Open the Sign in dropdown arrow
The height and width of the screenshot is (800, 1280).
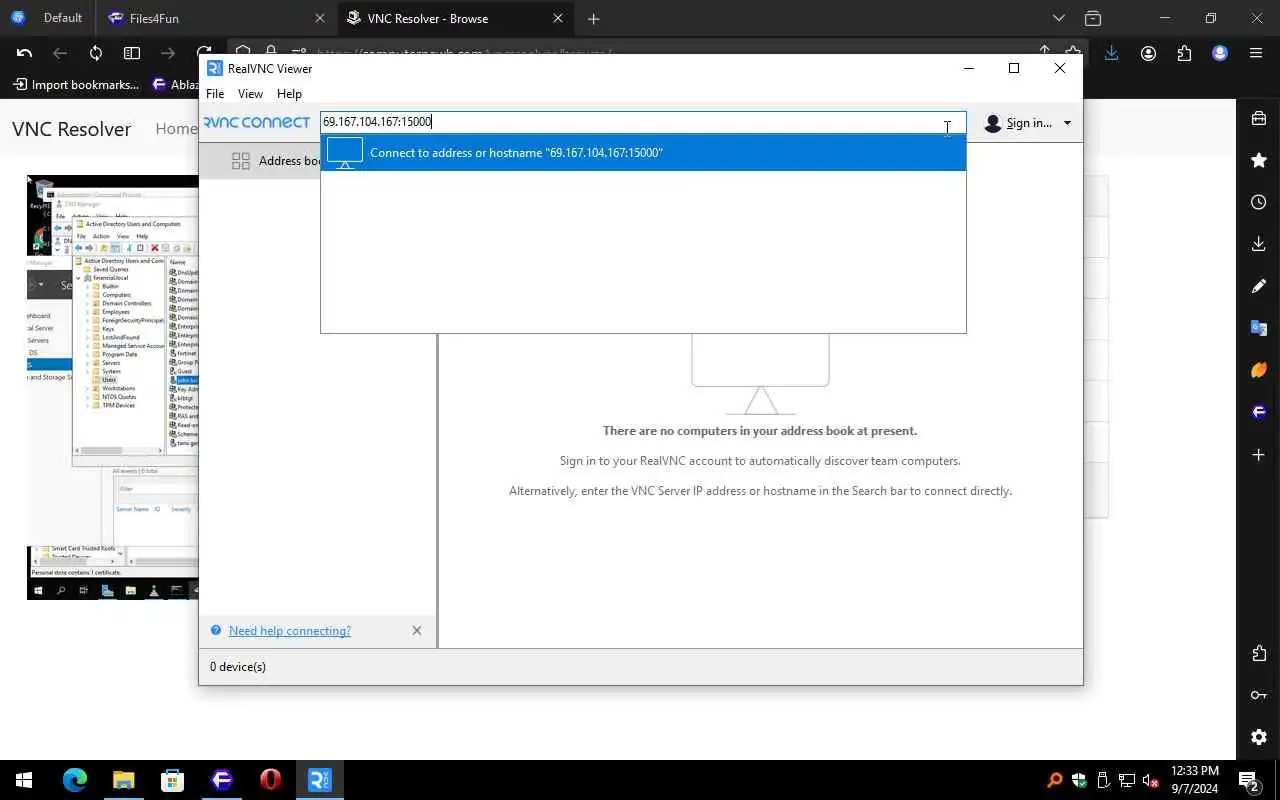(x=1067, y=123)
